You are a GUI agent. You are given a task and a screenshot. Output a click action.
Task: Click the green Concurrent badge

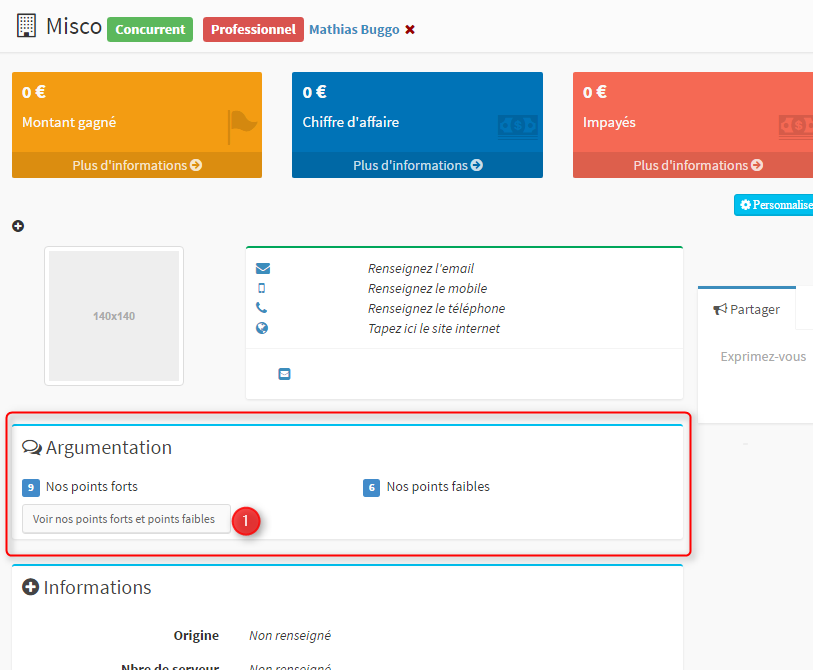(x=150, y=30)
